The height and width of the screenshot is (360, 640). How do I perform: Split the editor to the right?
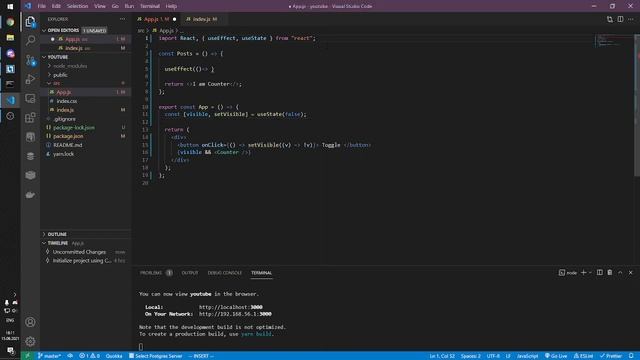coord(620,19)
